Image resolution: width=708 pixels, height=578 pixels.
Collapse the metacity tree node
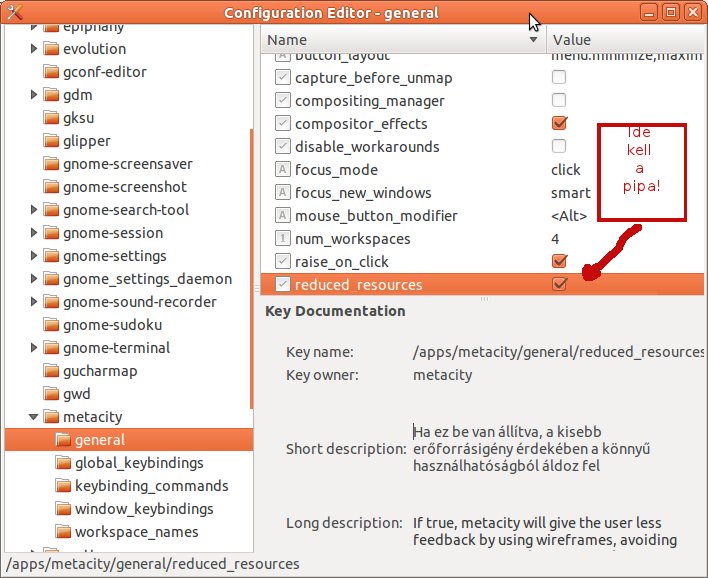coord(33,416)
